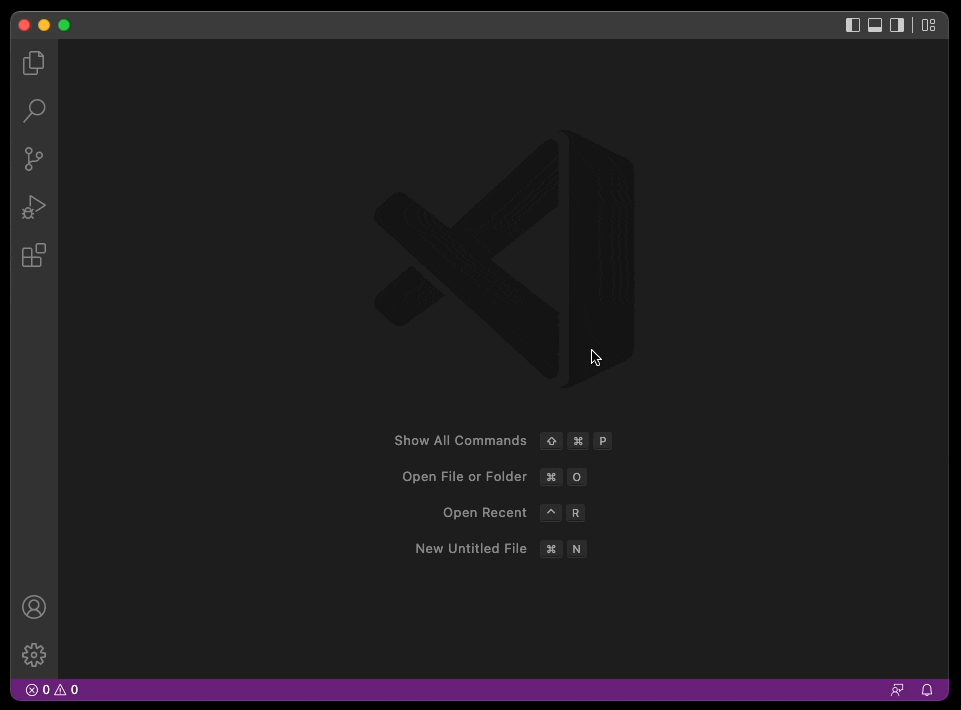Viewport: 961px width, 710px height.
Task: Open notifications bell in status bar
Action: pyautogui.click(x=927, y=690)
